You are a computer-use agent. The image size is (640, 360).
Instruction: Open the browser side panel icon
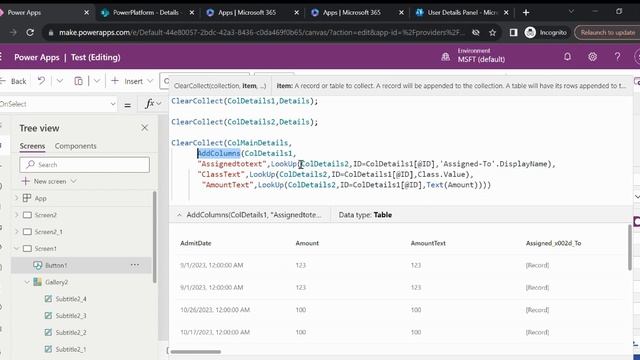513,32
